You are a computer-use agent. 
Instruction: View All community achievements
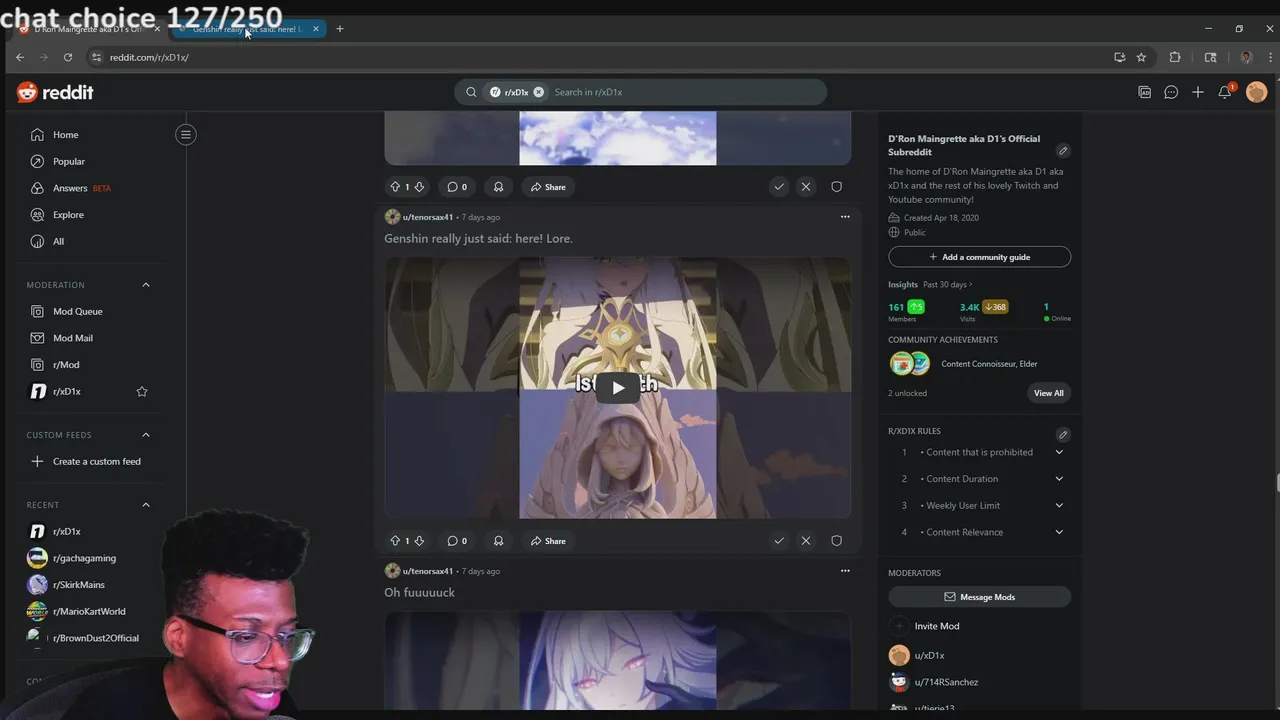pos(1048,393)
